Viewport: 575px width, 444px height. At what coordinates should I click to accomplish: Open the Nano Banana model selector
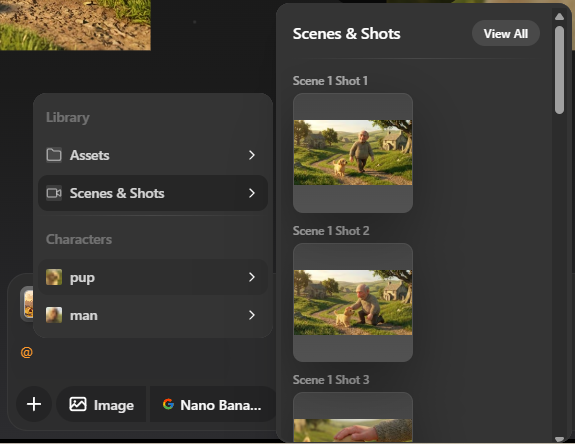tap(212, 405)
